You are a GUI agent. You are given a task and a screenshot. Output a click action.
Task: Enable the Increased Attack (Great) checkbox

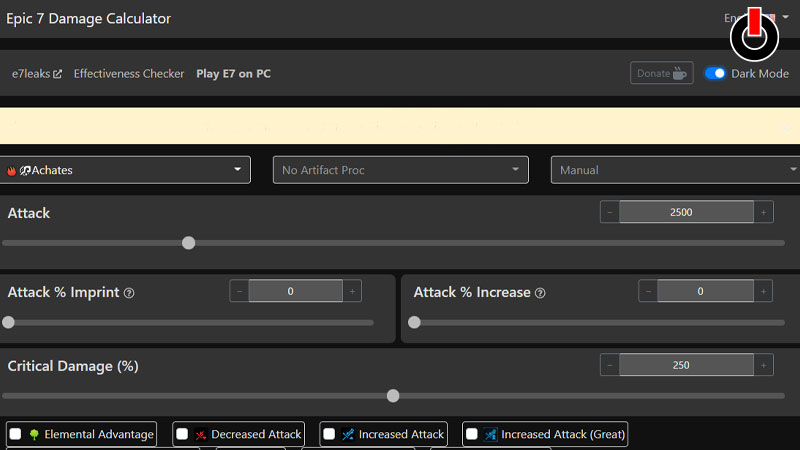(472, 434)
